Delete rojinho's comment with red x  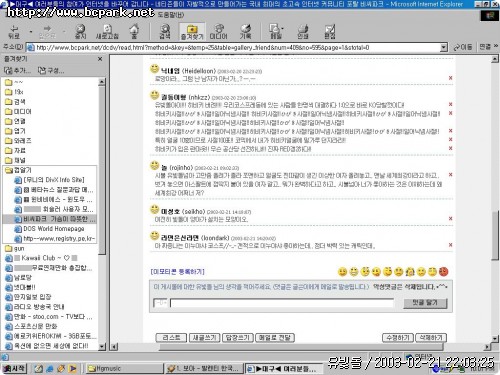pos(450,175)
